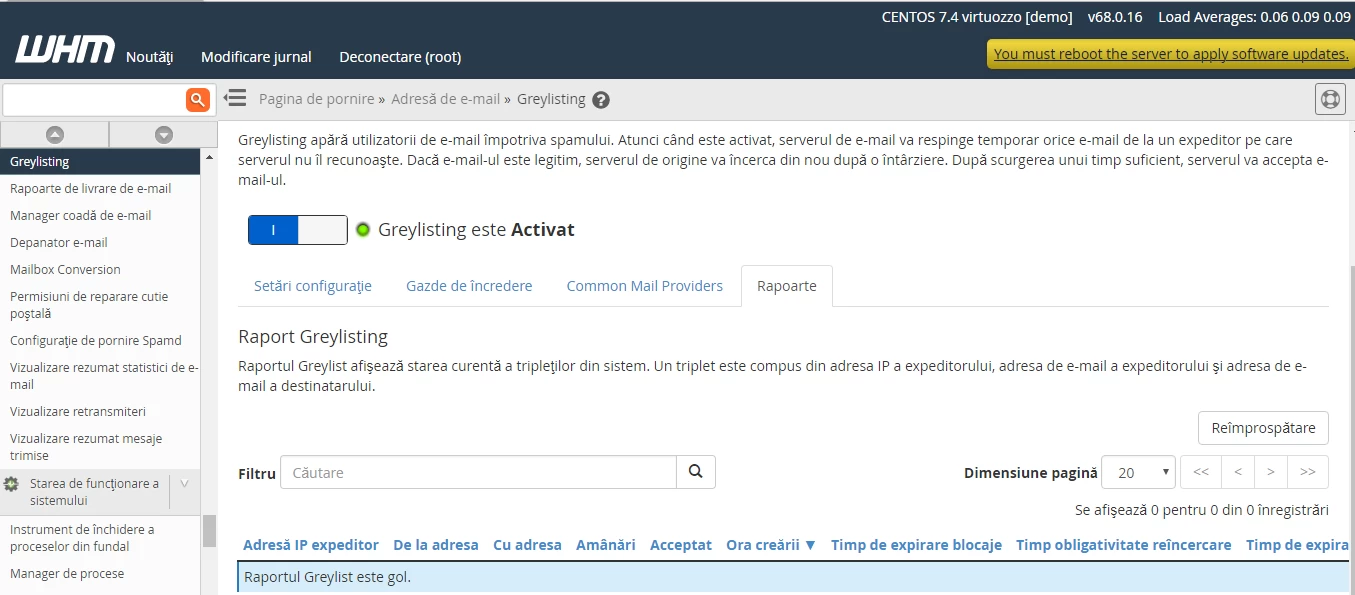1355x595 pixels.
Task: Open the Noutăți menu
Action: click(148, 57)
